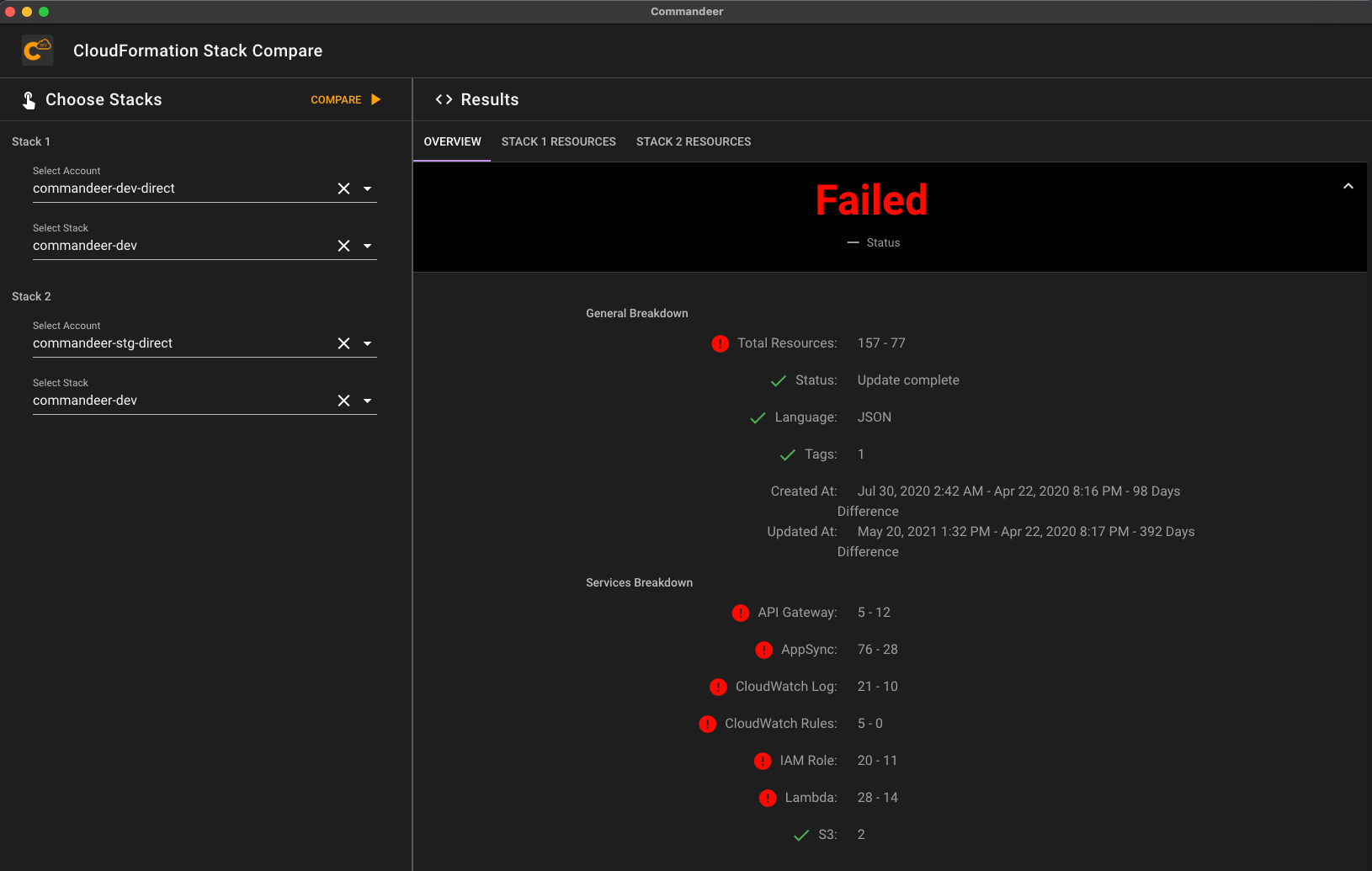The height and width of the screenshot is (871, 1372).
Task: Click the Failed status heading
Action: (x=871, y=200)
